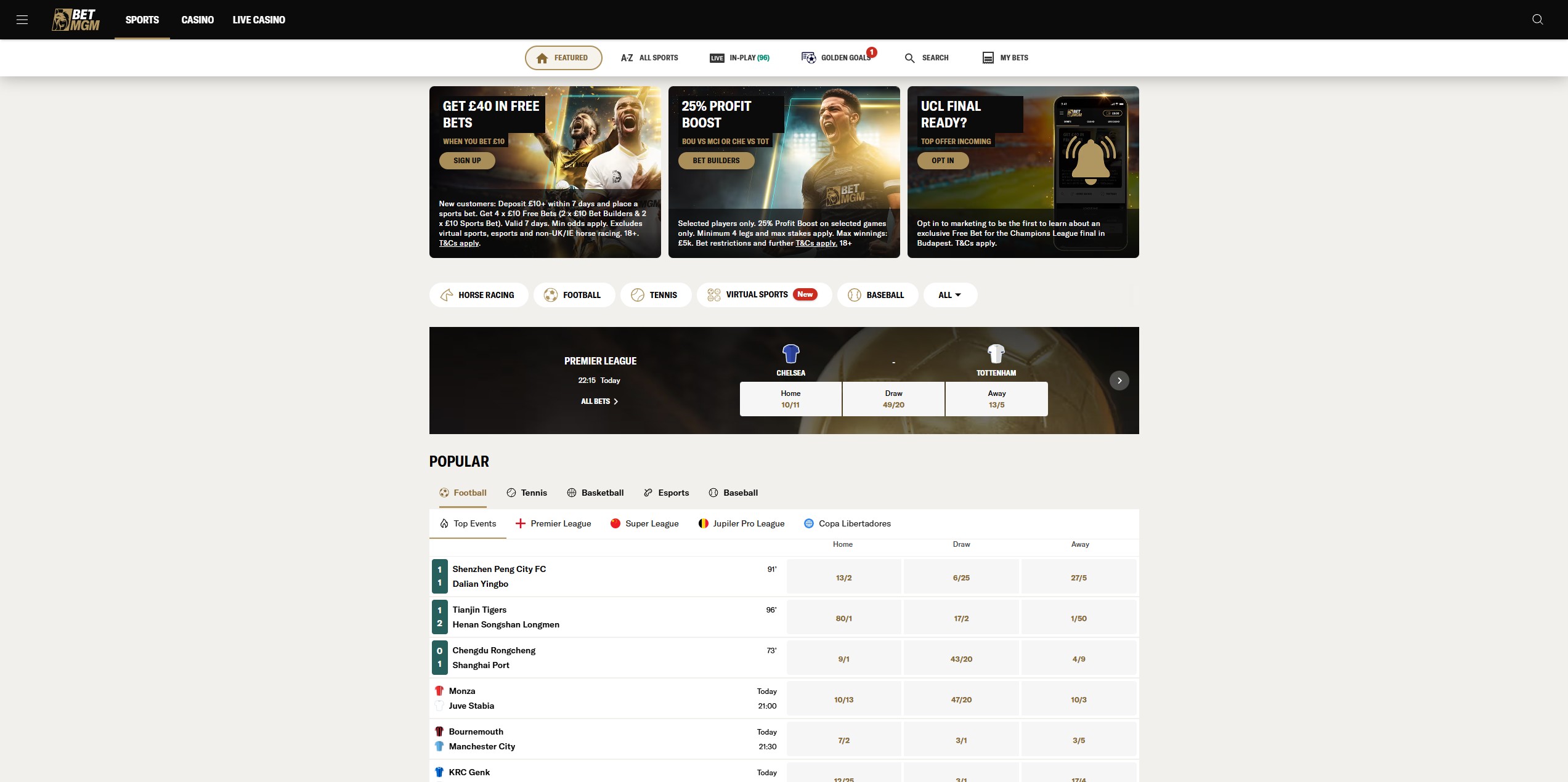1568x782 pixels.
Task: Open All Bets for Premier League match
Action: [x=599, y=401]
